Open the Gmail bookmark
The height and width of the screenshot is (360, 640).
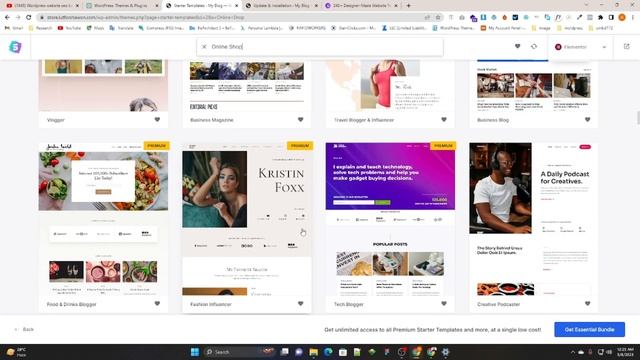tap(13, 28)
